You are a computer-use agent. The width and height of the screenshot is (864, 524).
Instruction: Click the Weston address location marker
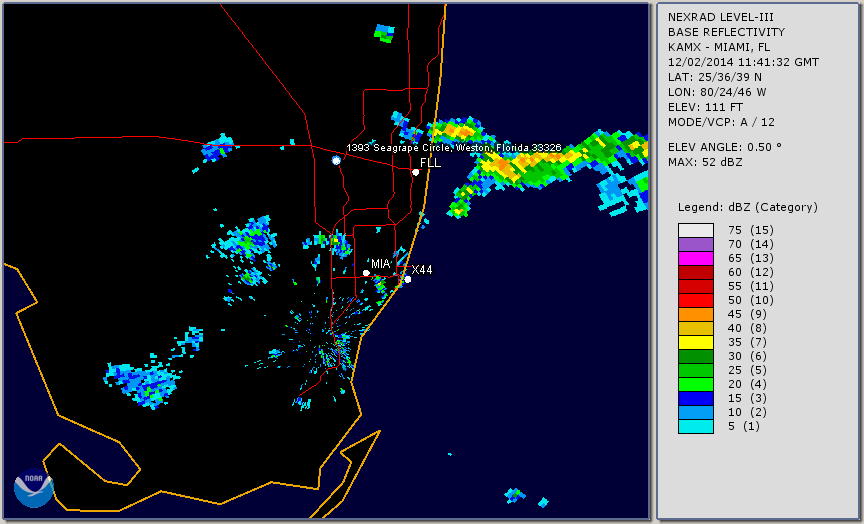[336, 160]
